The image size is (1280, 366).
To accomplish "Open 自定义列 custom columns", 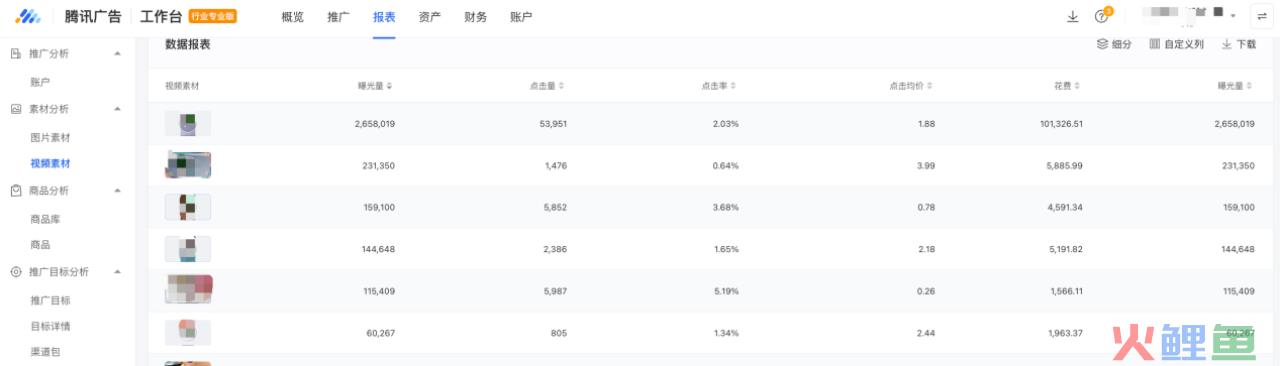I will 1176,44.
